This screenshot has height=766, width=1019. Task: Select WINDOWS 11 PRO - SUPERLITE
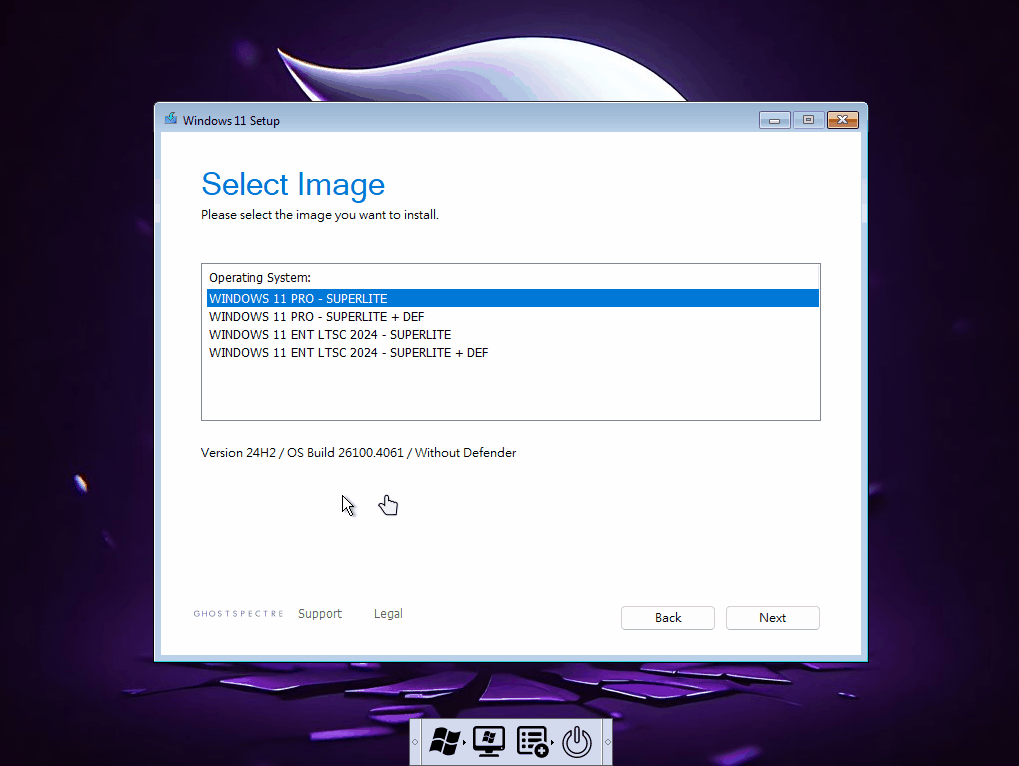[x=512, y=298]
